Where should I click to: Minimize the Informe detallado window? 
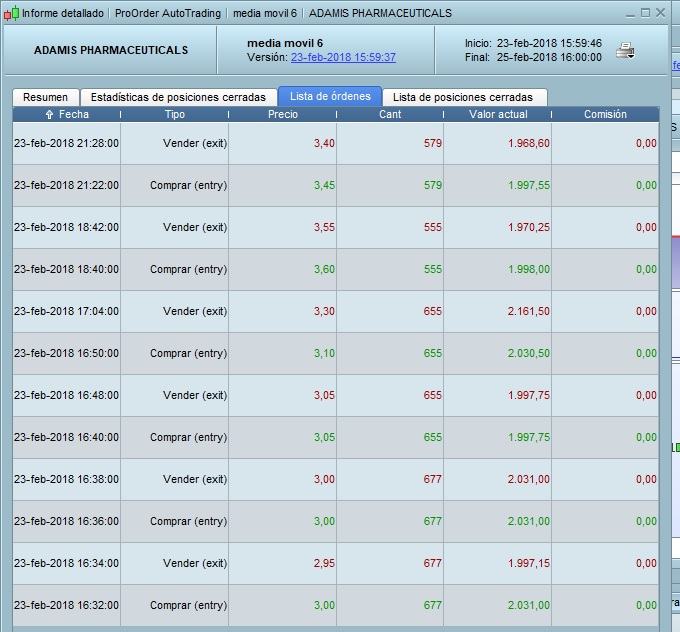click(x=631, y=15)
